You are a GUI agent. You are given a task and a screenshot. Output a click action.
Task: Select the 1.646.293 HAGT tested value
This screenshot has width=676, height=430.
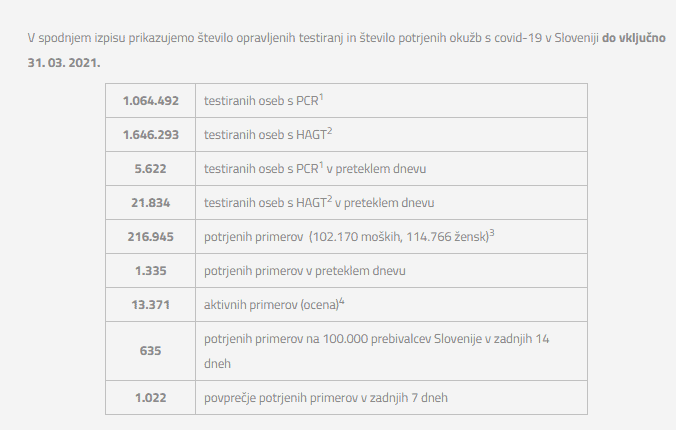(x=150, y=135)
